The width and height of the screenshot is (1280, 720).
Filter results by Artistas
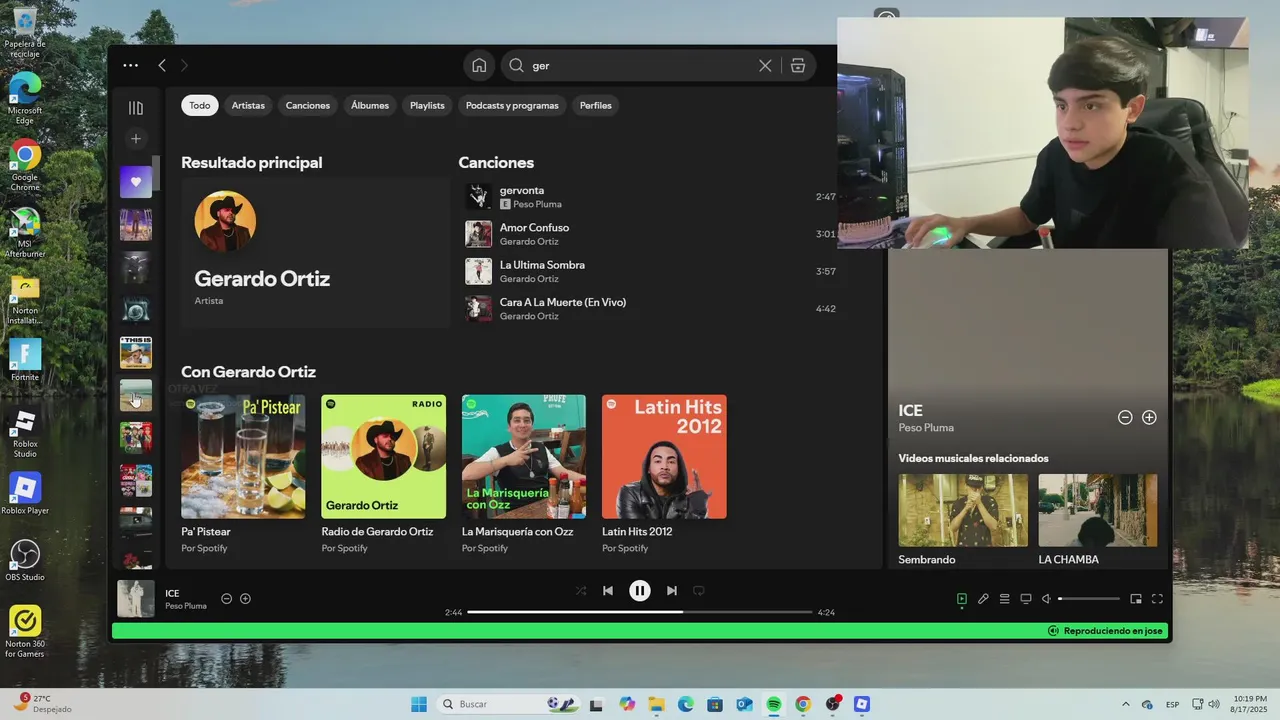click(x=248, y=105)
